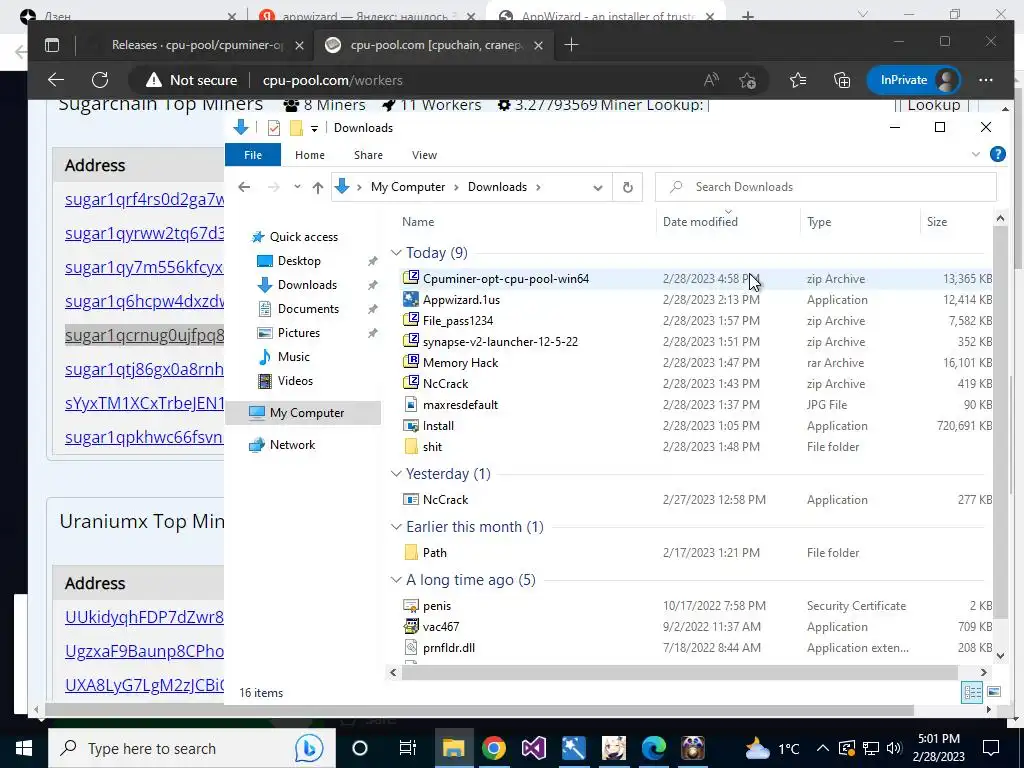Screen dimensions: 1024x768
Task: Click the Windows Start button
Action: [24, 748]
